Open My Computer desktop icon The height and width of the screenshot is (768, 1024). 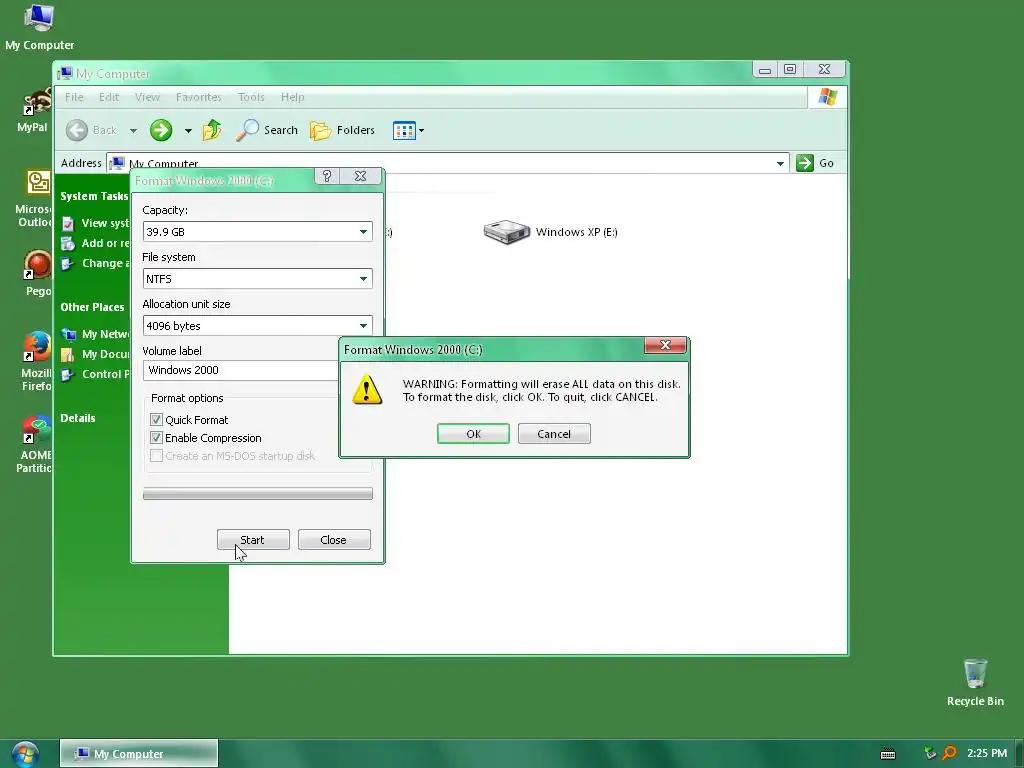(x=39, y=27)
